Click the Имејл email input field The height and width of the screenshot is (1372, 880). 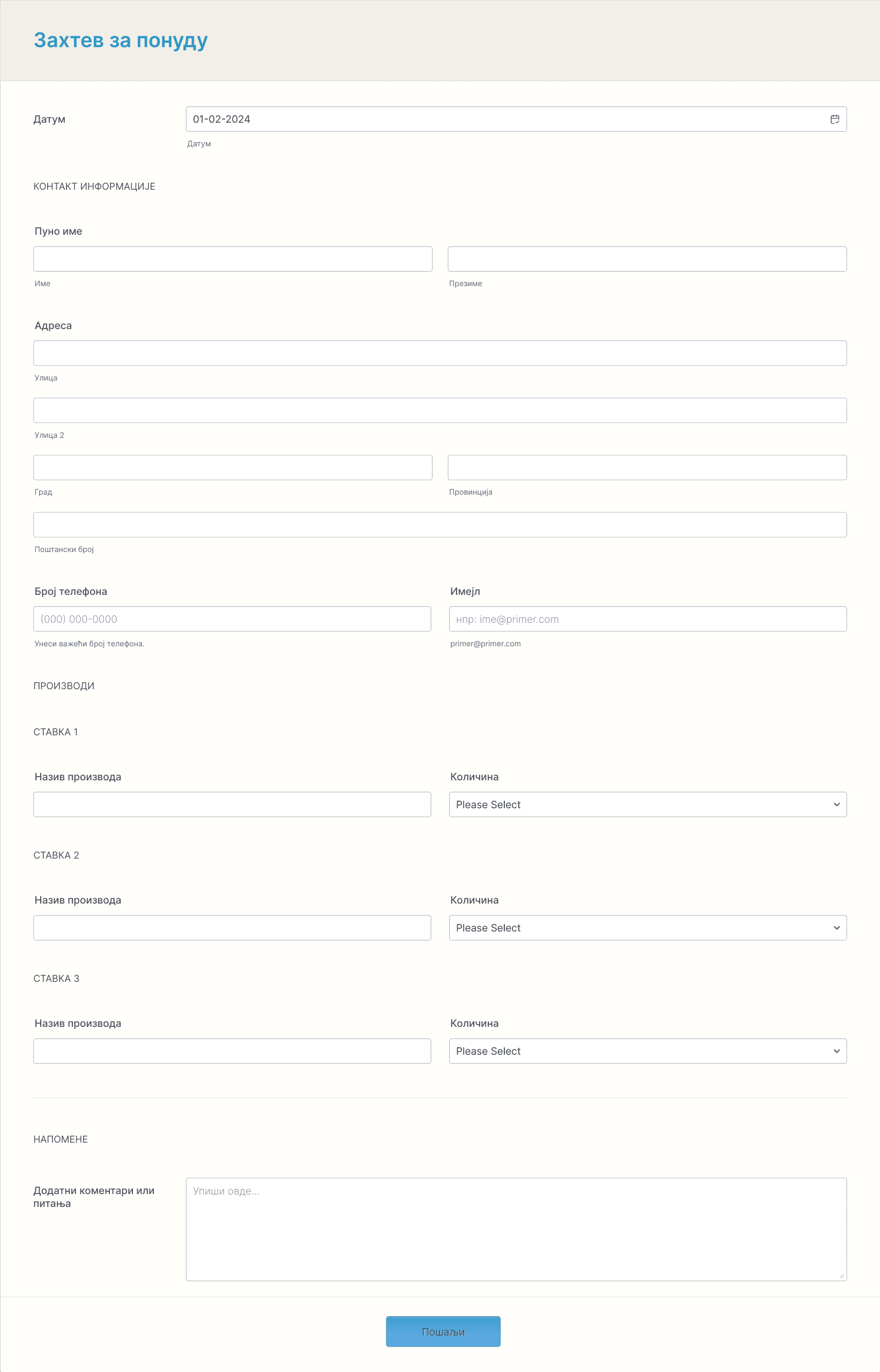pos(647,619)
